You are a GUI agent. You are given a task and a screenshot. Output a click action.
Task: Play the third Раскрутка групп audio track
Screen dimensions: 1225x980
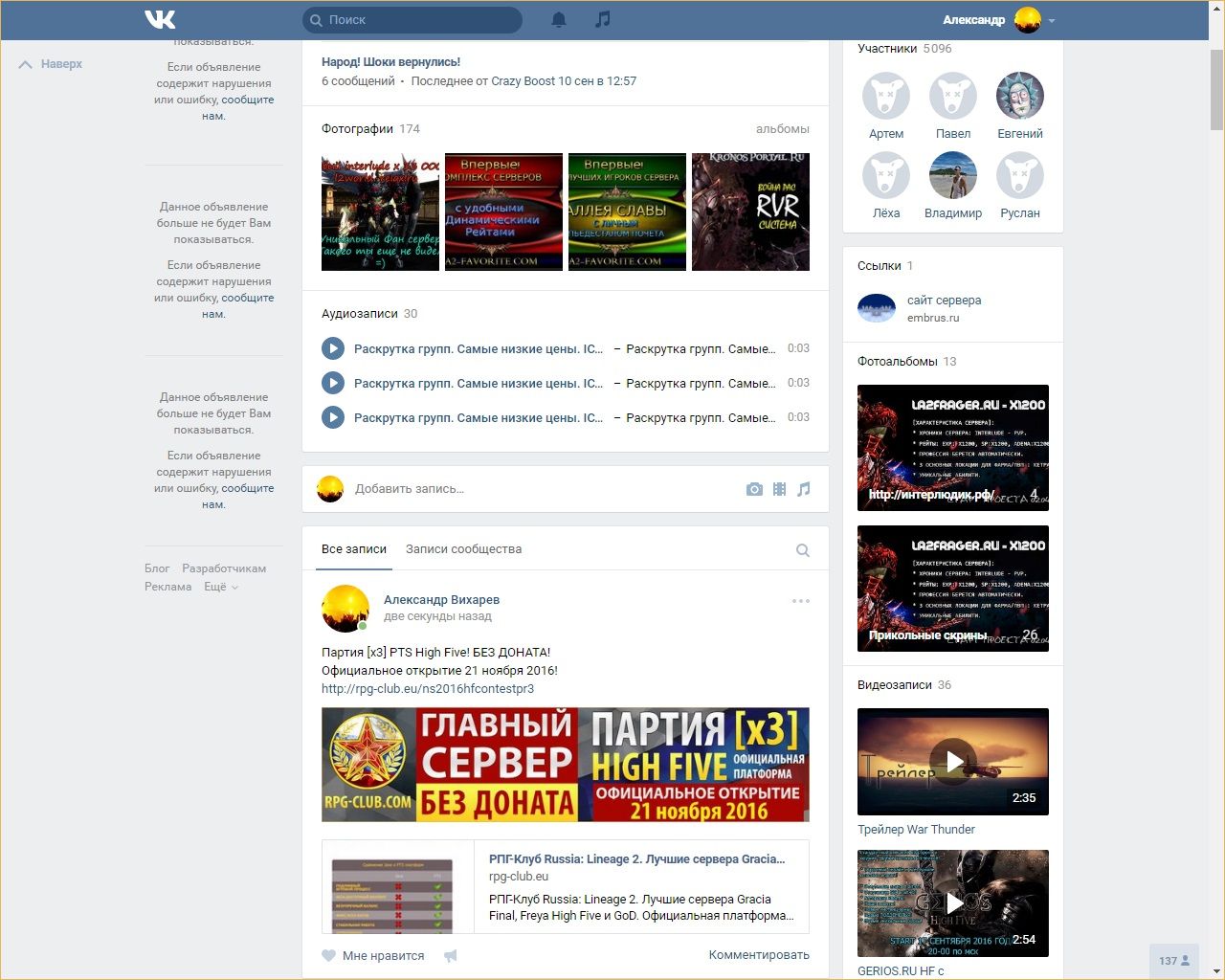333,418
